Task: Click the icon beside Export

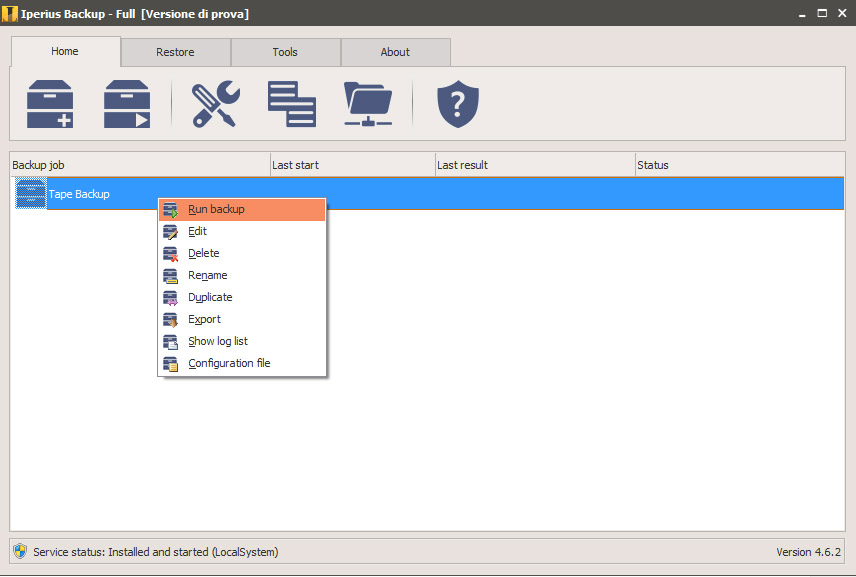Action: point(170,319)
